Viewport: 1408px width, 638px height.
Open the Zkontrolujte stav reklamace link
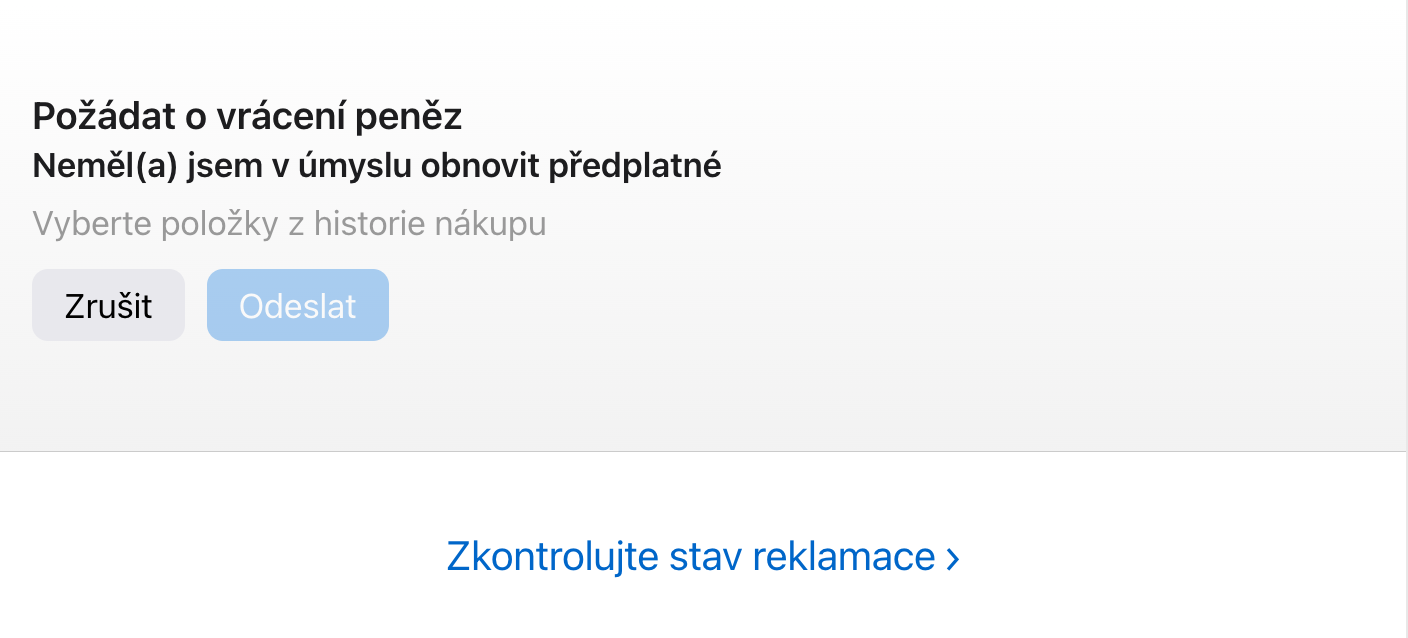691,556
